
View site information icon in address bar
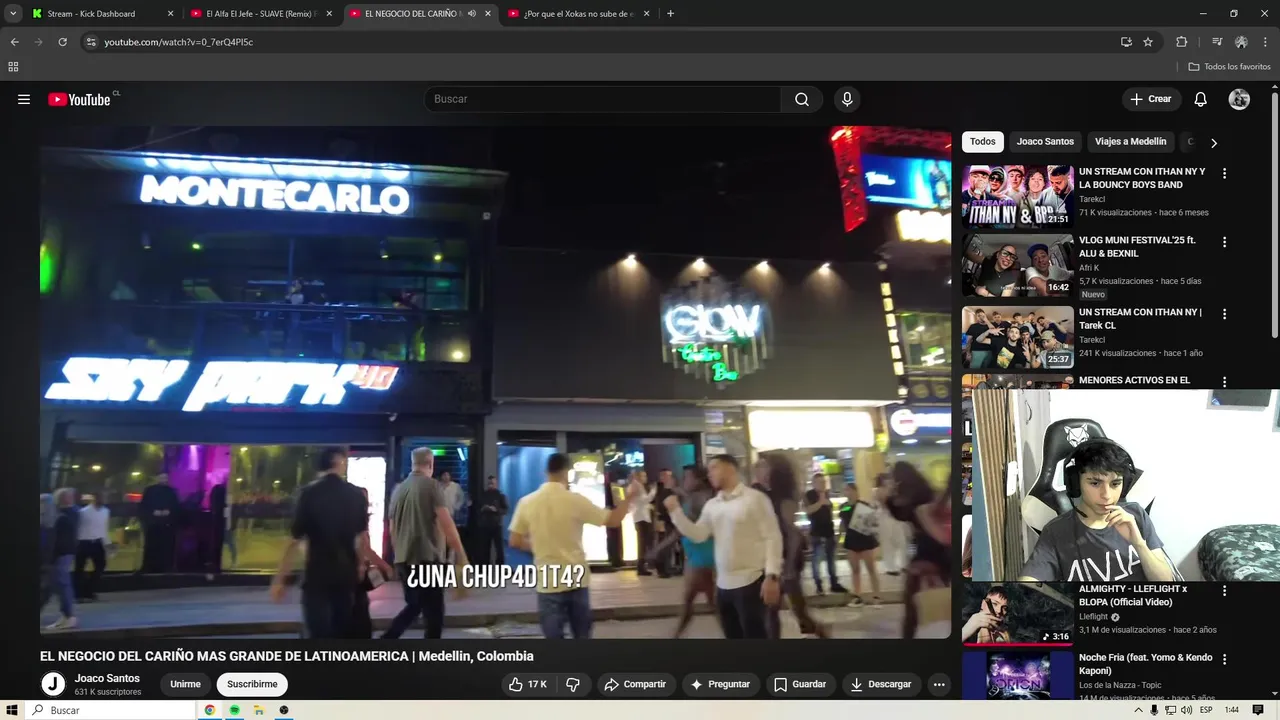tap(90, 42)
